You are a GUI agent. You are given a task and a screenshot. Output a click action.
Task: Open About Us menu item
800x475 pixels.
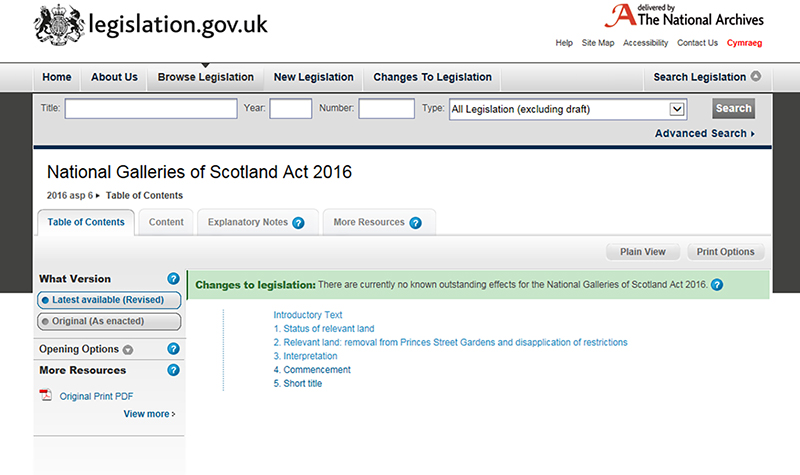pyautogui.click(x=114, y=77)
